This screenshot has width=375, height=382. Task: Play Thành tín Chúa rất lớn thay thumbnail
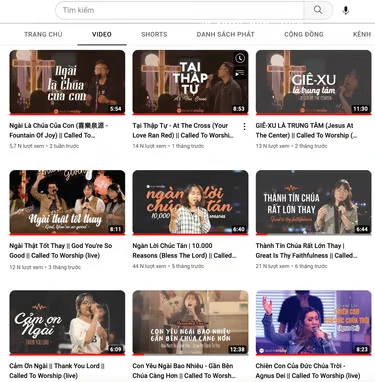[314, 202]
